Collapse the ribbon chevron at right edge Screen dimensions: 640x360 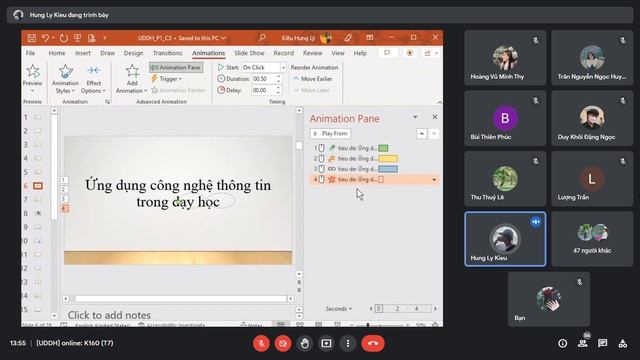coord(439,102)
